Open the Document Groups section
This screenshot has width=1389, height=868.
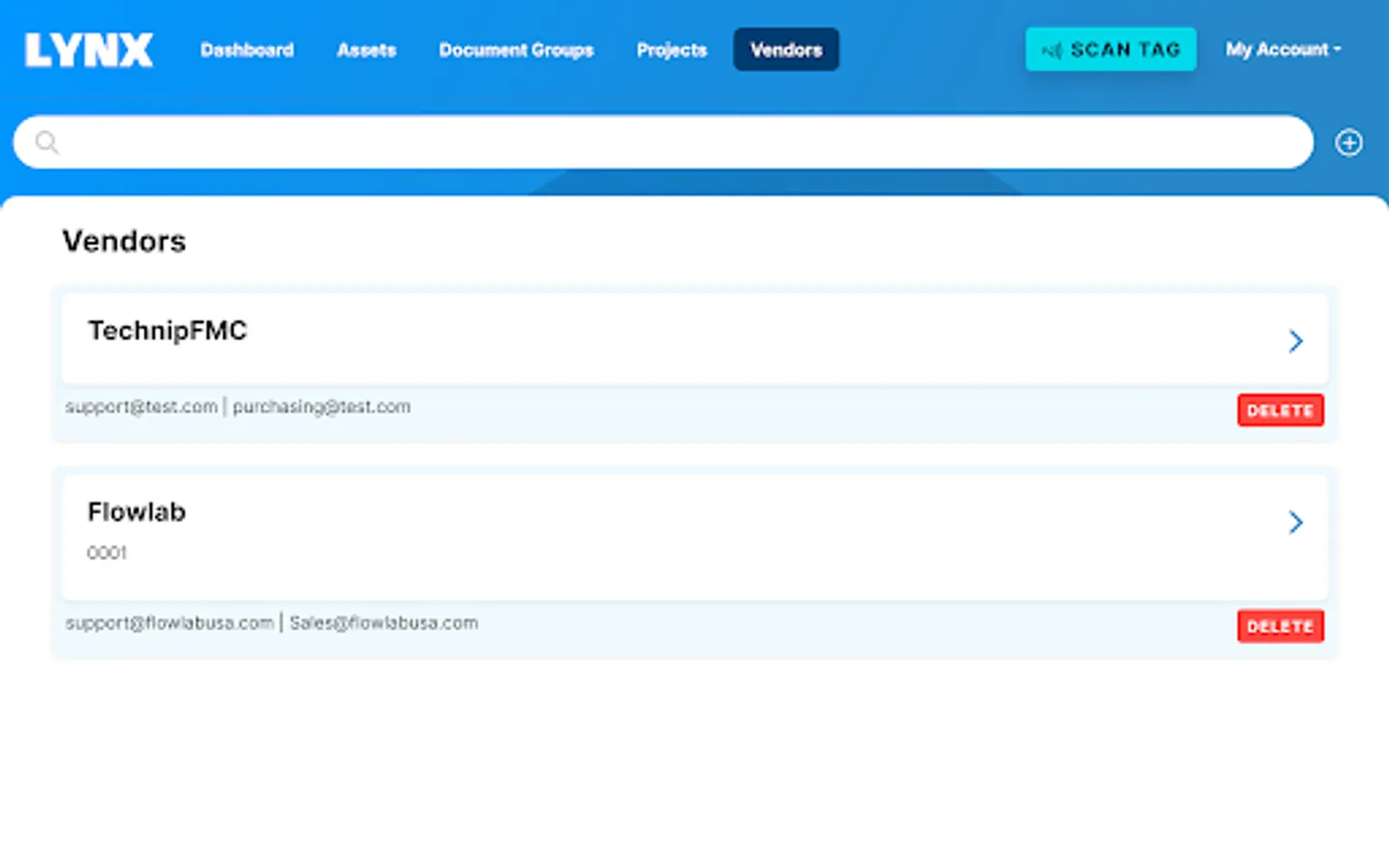pyautogui.click(x=516, y=49)
